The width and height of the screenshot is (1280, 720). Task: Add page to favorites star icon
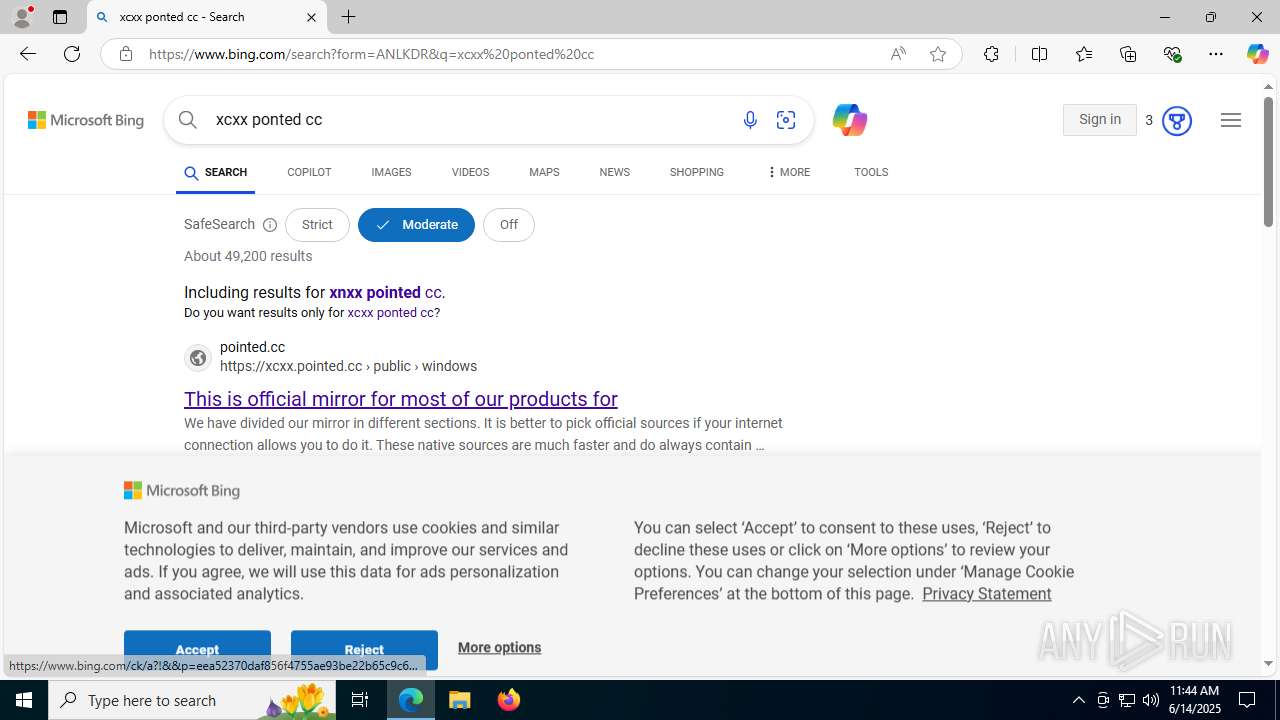tap(938, 54)
